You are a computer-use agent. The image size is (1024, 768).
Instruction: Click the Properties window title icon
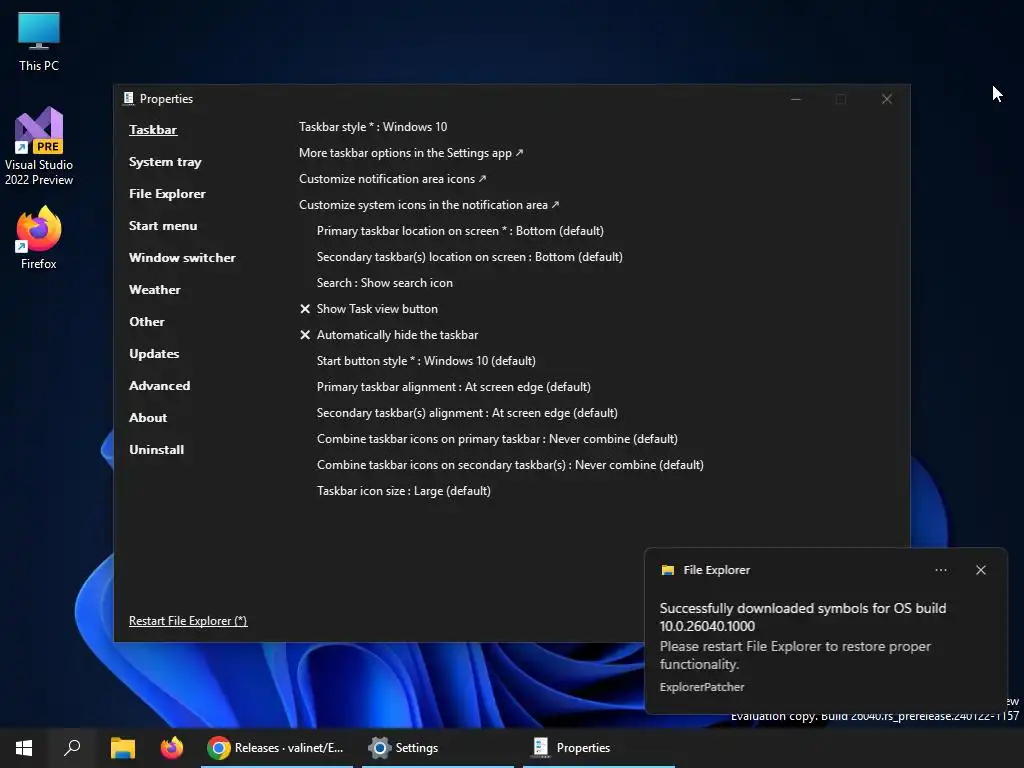point(128,99)
